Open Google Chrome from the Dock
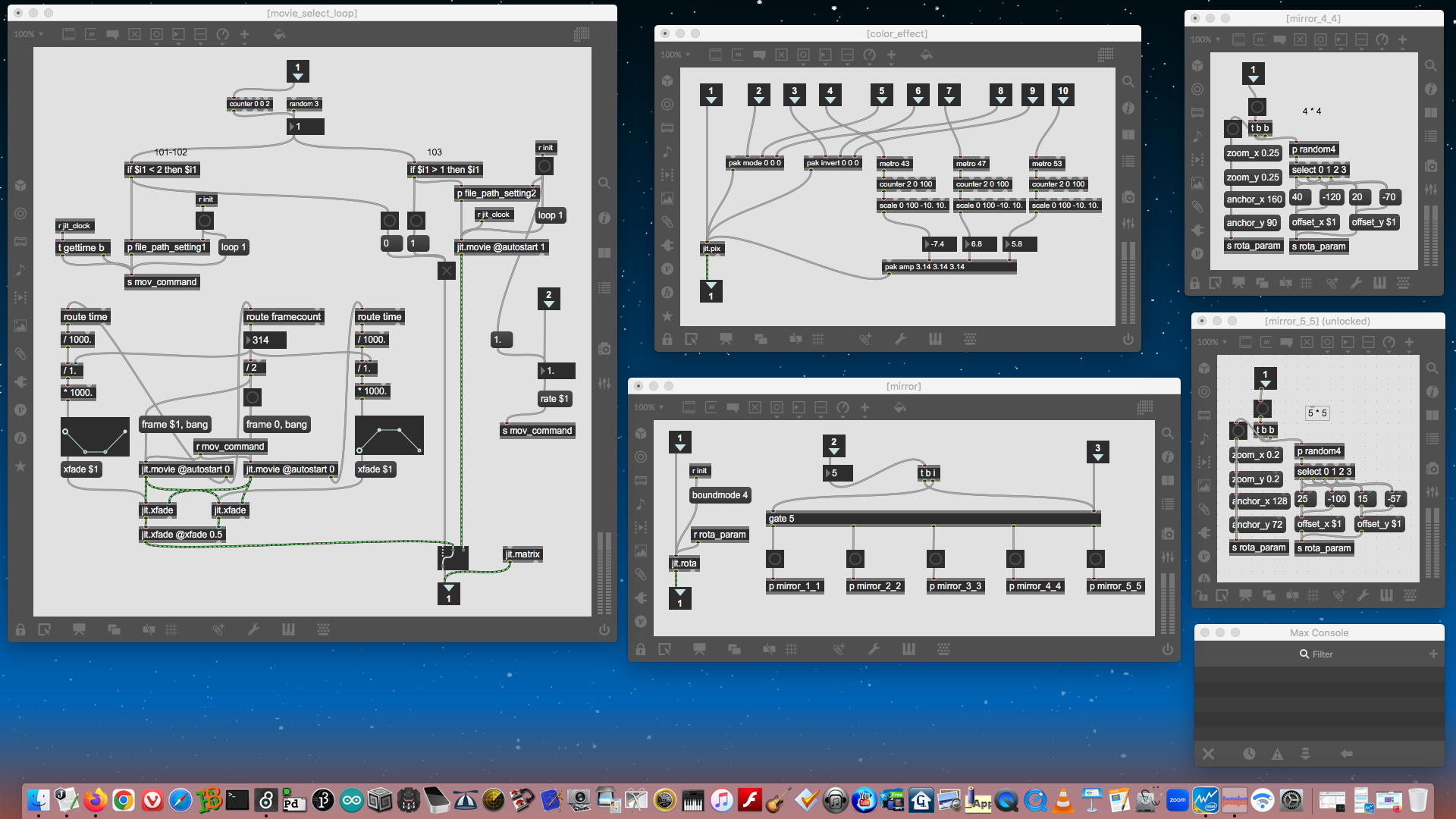Image resolution: width=1456 pixels, height=819 pixels. pos(124,800)
